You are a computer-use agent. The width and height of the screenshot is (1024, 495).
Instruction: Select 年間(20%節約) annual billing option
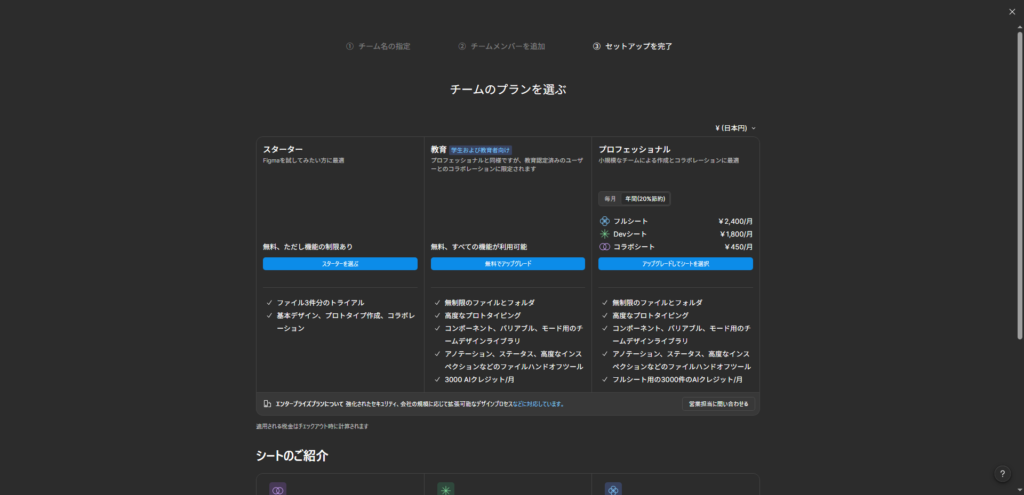(x=645, y=199)
